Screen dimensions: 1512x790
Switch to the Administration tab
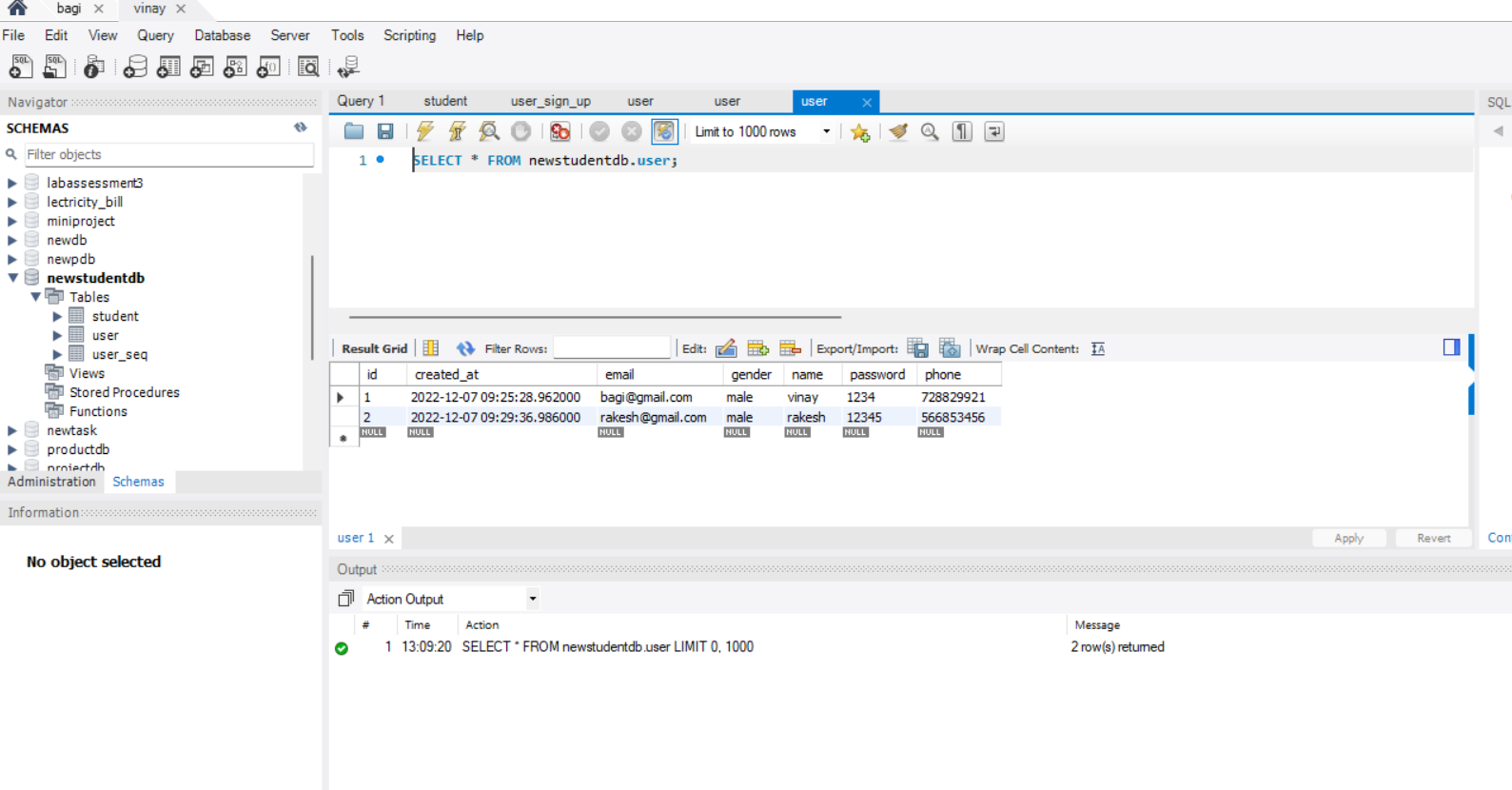[52, 482]
